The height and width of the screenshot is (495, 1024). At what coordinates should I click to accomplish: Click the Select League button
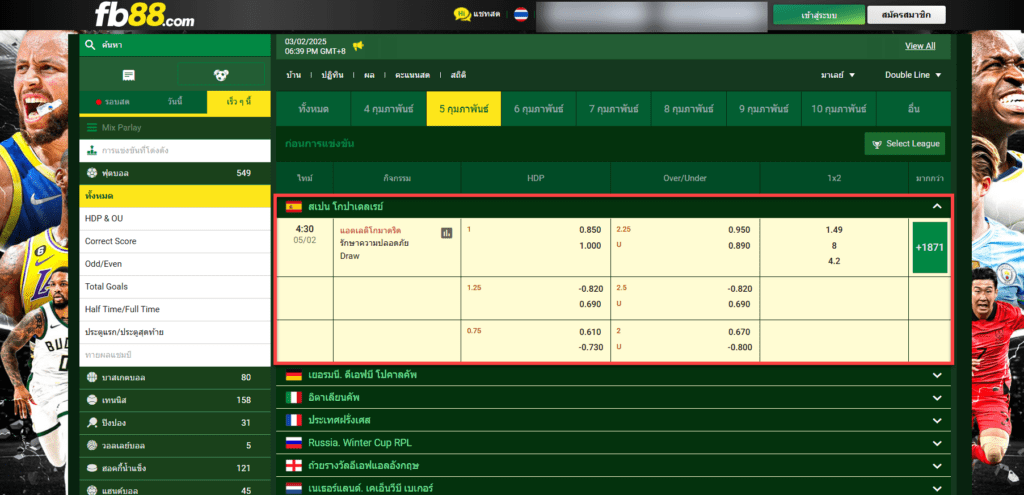pos(904,144)
